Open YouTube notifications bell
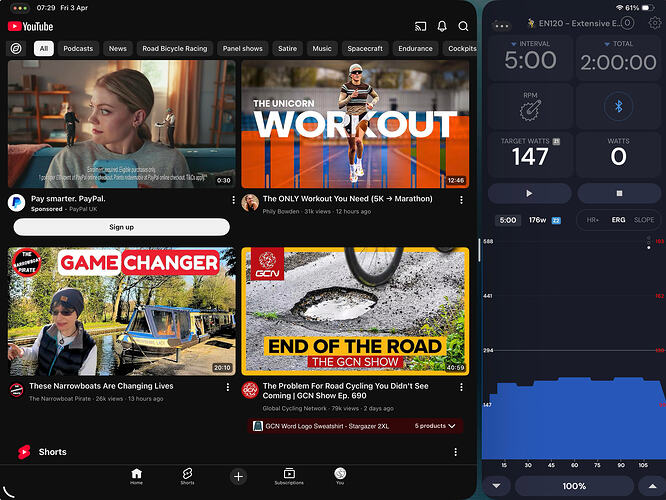This screenshot has width=666, height=500. [442, 25]
